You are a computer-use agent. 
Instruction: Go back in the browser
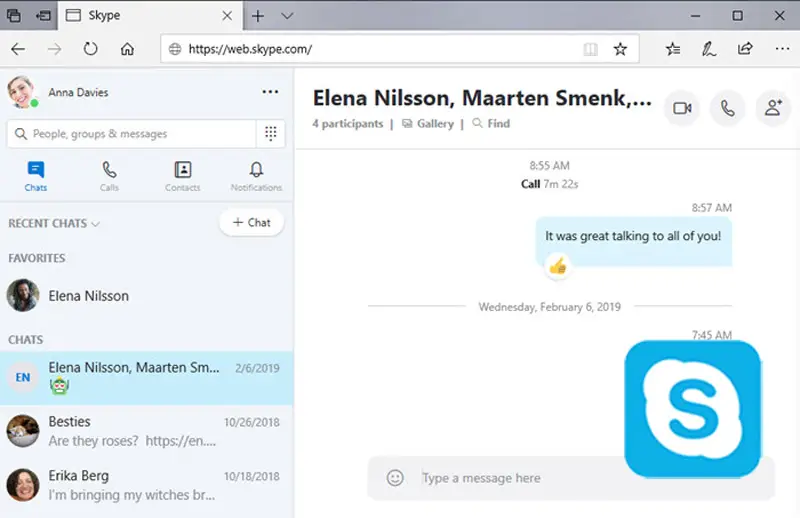tap(18, 49)
